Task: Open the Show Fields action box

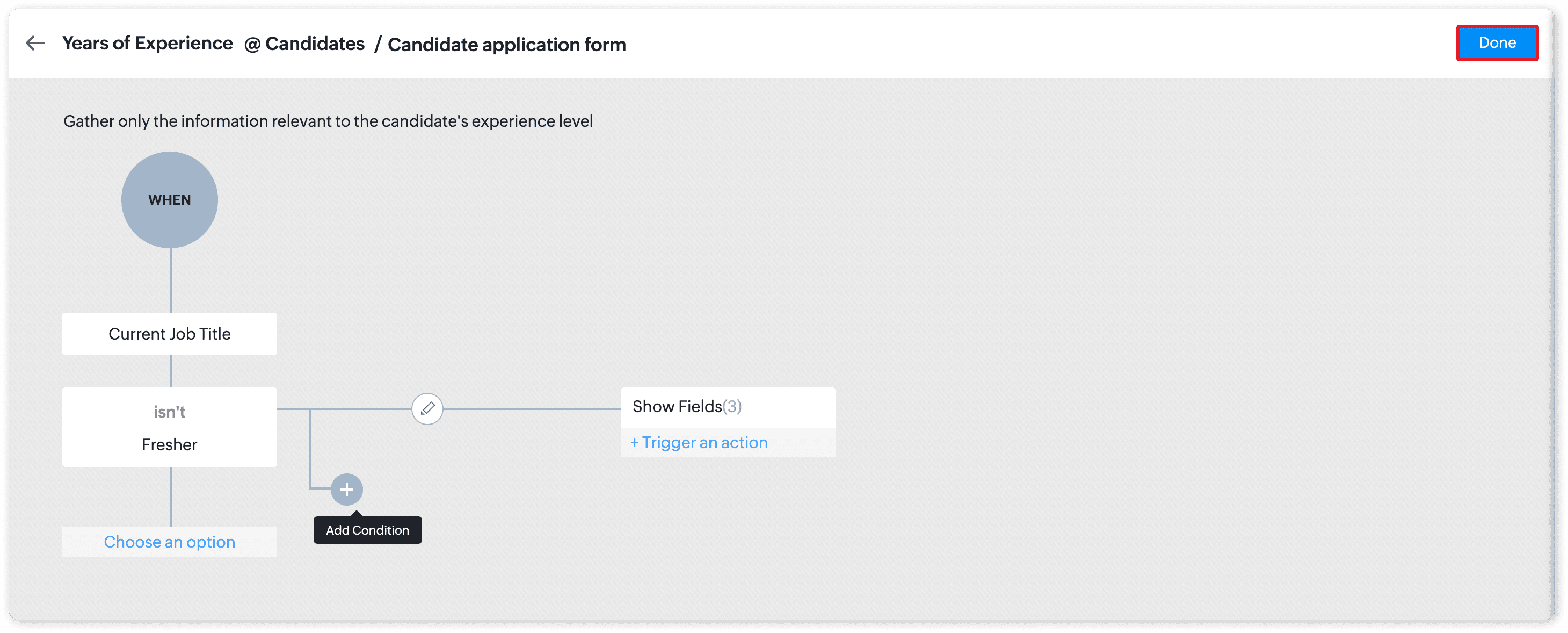Action: click(x=677, y=406)
